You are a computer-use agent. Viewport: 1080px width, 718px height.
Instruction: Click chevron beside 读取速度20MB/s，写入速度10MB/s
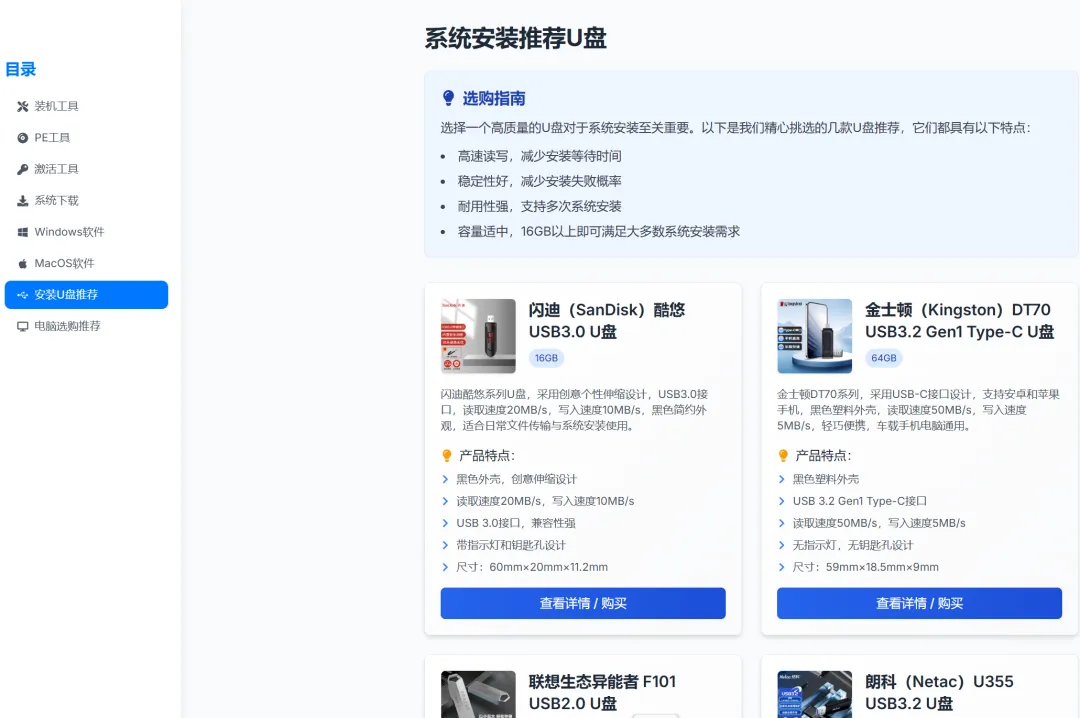point(445,501)
